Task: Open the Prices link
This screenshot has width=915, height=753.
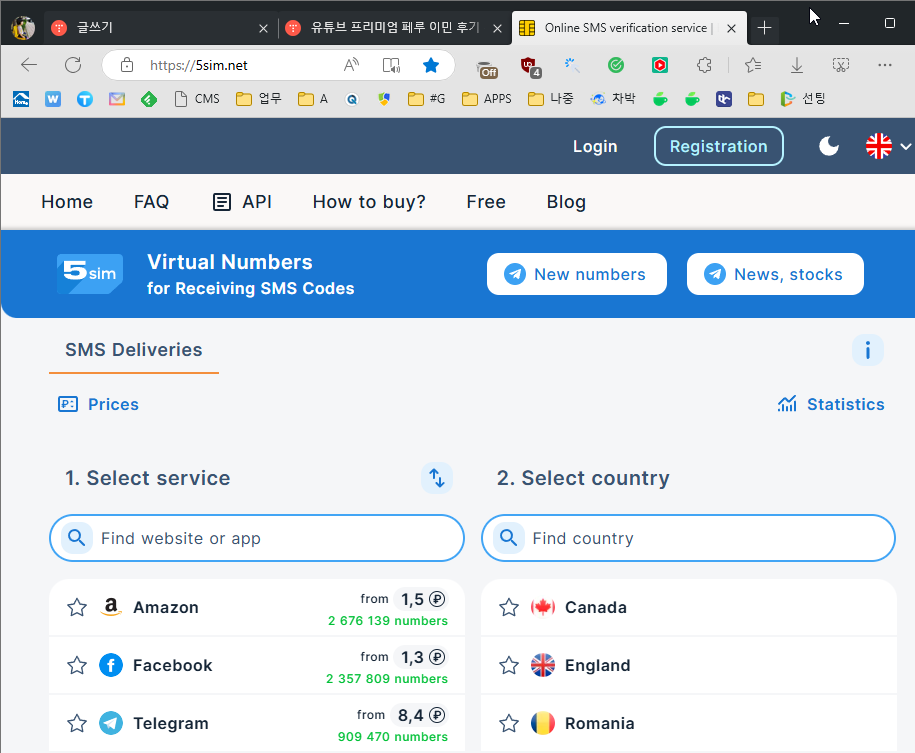Action: click(x=99, y=404)
